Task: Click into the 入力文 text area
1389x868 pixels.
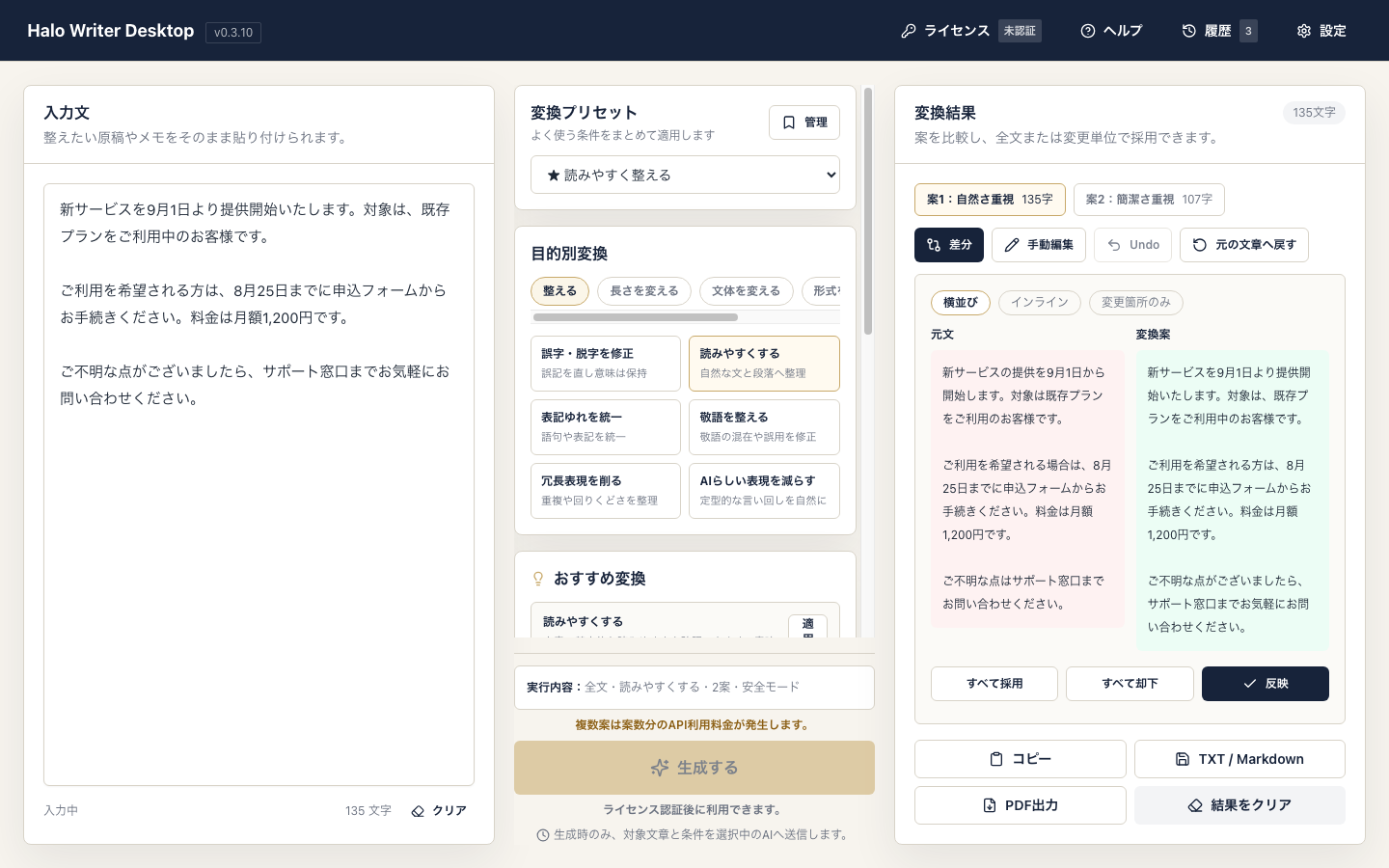Action: point(259,484)
